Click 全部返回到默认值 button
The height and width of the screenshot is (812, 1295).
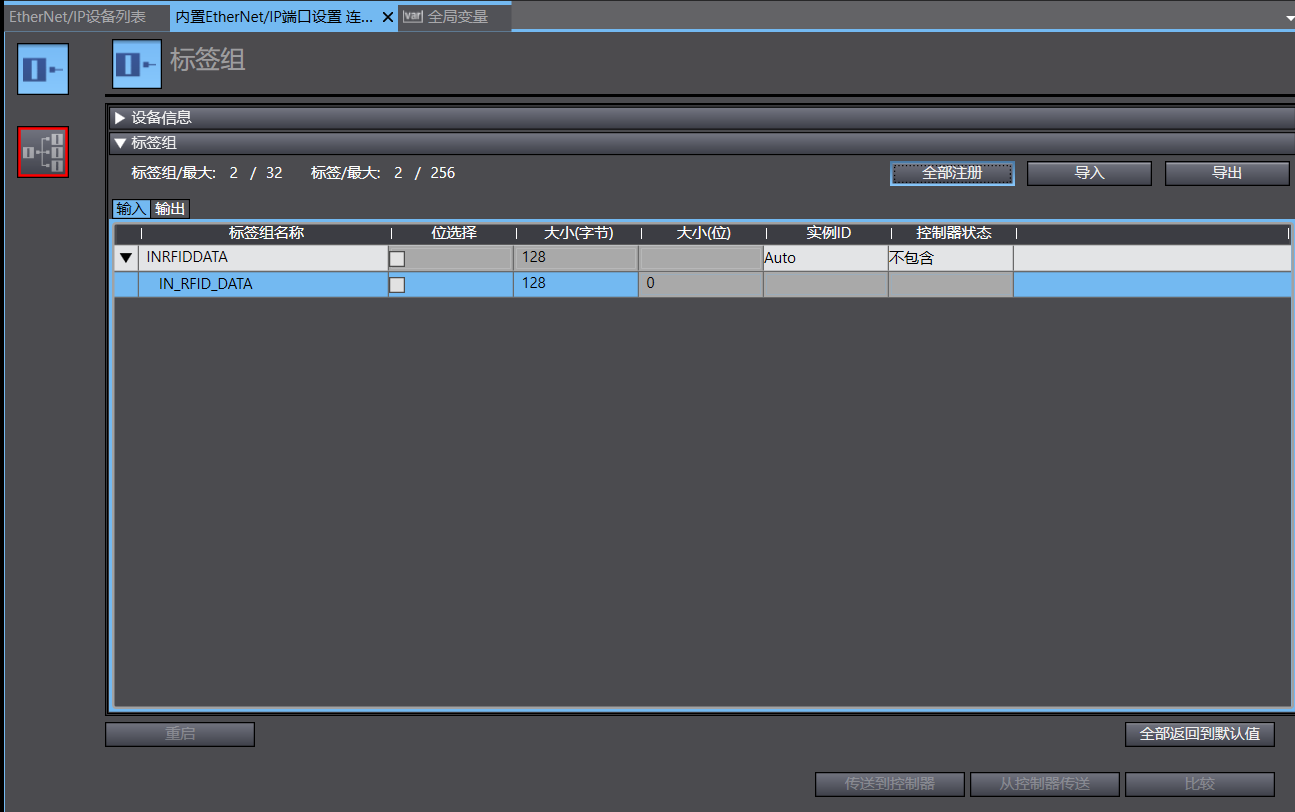1200,734
